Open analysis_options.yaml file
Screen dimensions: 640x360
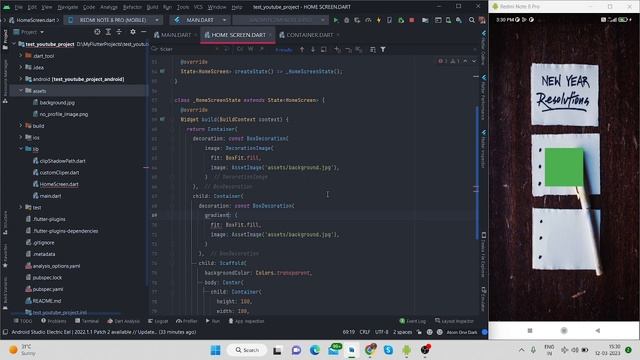coord(56,266)
